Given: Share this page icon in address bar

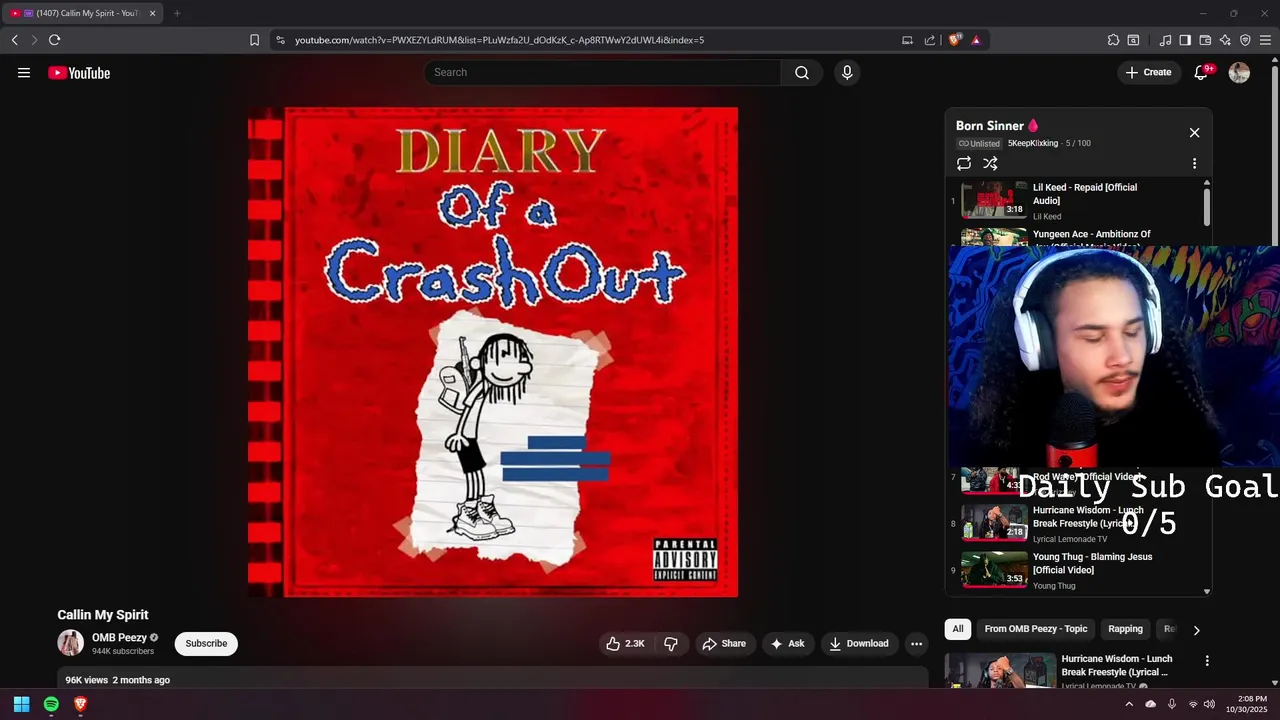Looking at the screenshot, I should tap(930, 40).
